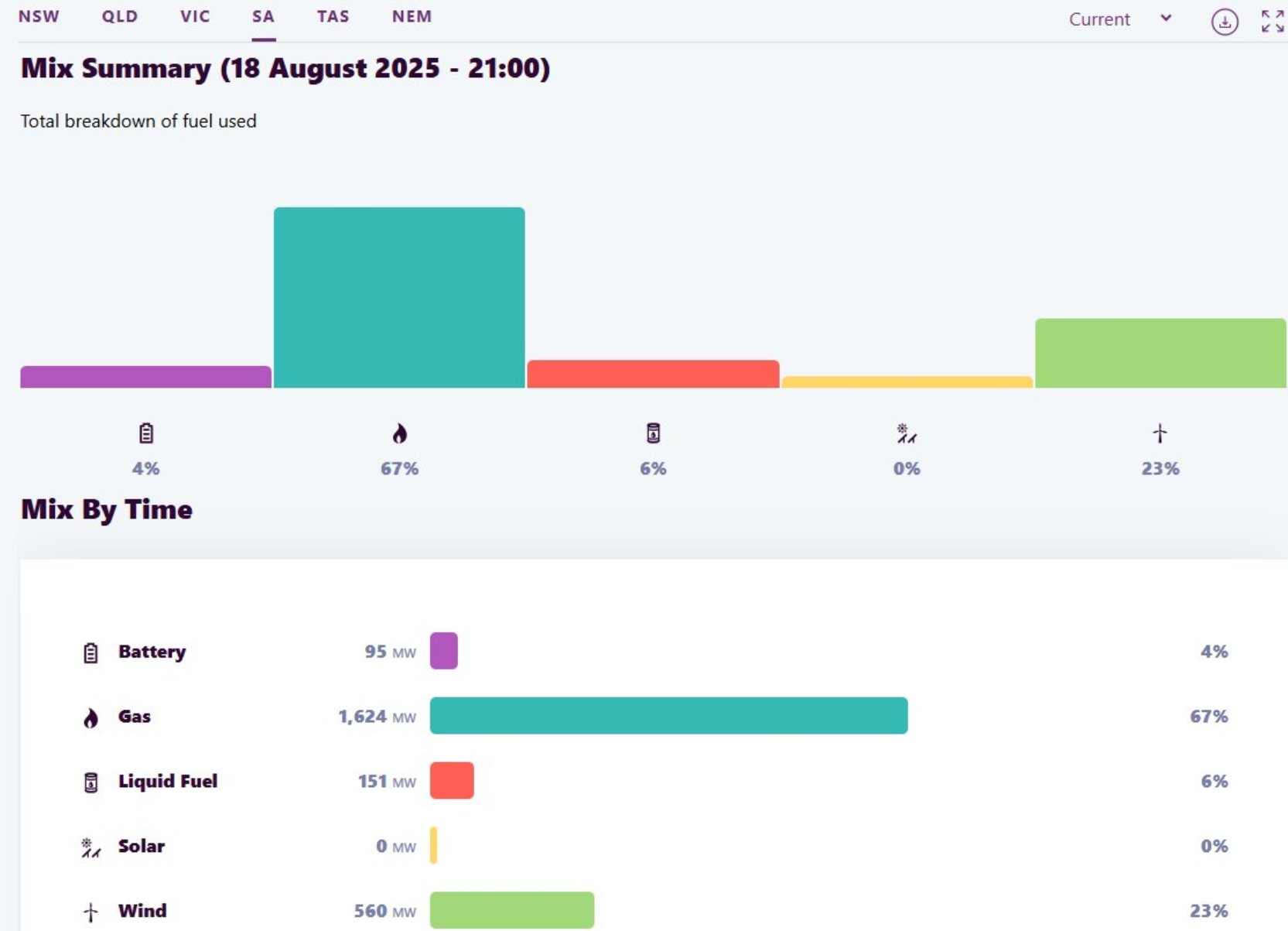Screen dimensions: 1288x931
Task: Select the VIC region tab
Action: 195,16
